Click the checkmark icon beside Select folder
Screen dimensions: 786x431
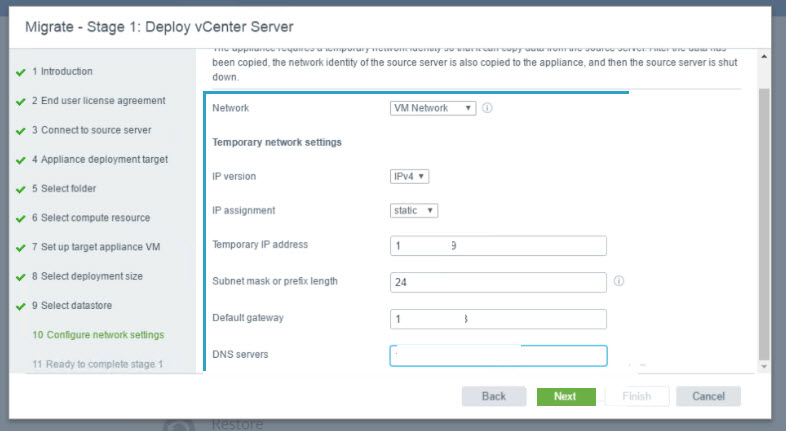point(21,189)
